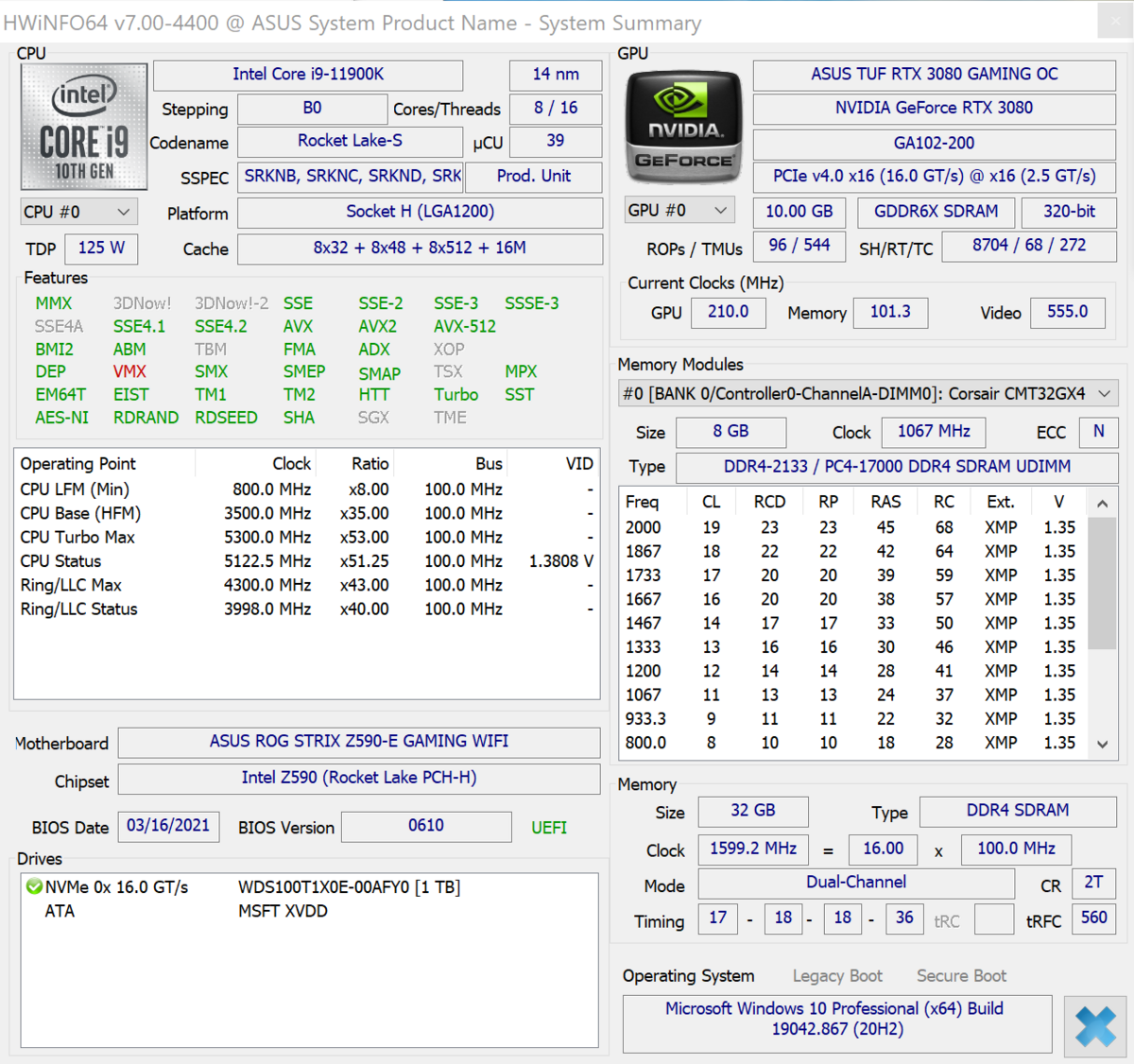Screen dimensions: 1134x1064
Task: Click the 10.00 GB VRAM size field
Action: (799, 212)
